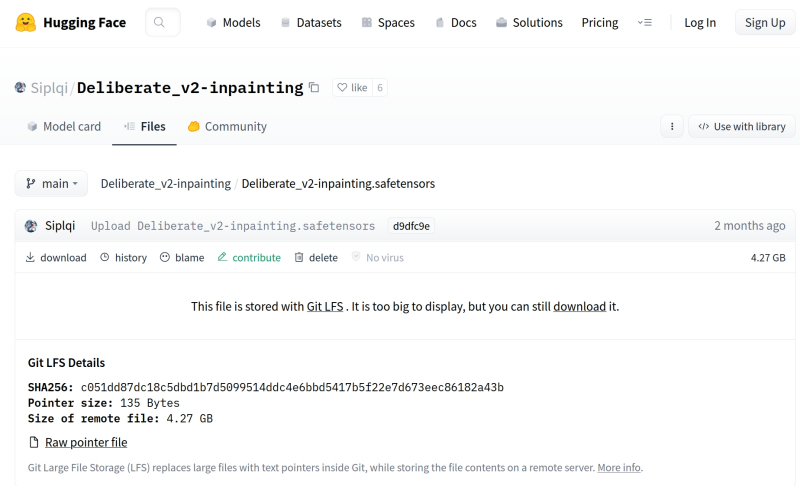
Task: Open the Solutions menu
Action: tap(529, 22)
